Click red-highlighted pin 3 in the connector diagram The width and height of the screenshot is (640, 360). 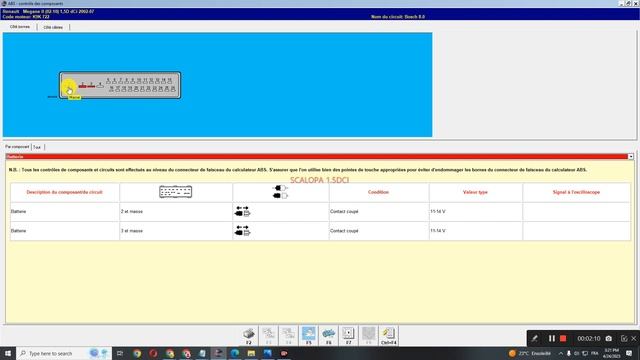(91, 85)
